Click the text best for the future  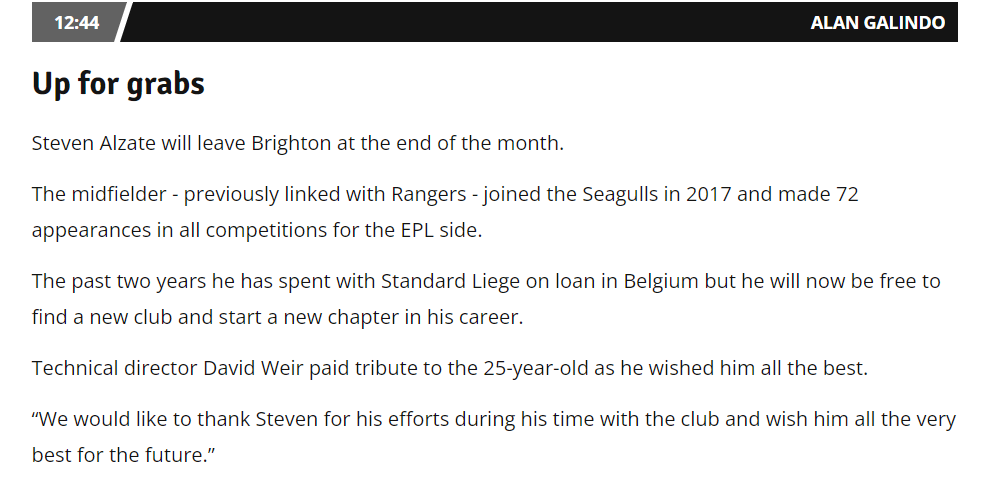[x=124, y=455]
